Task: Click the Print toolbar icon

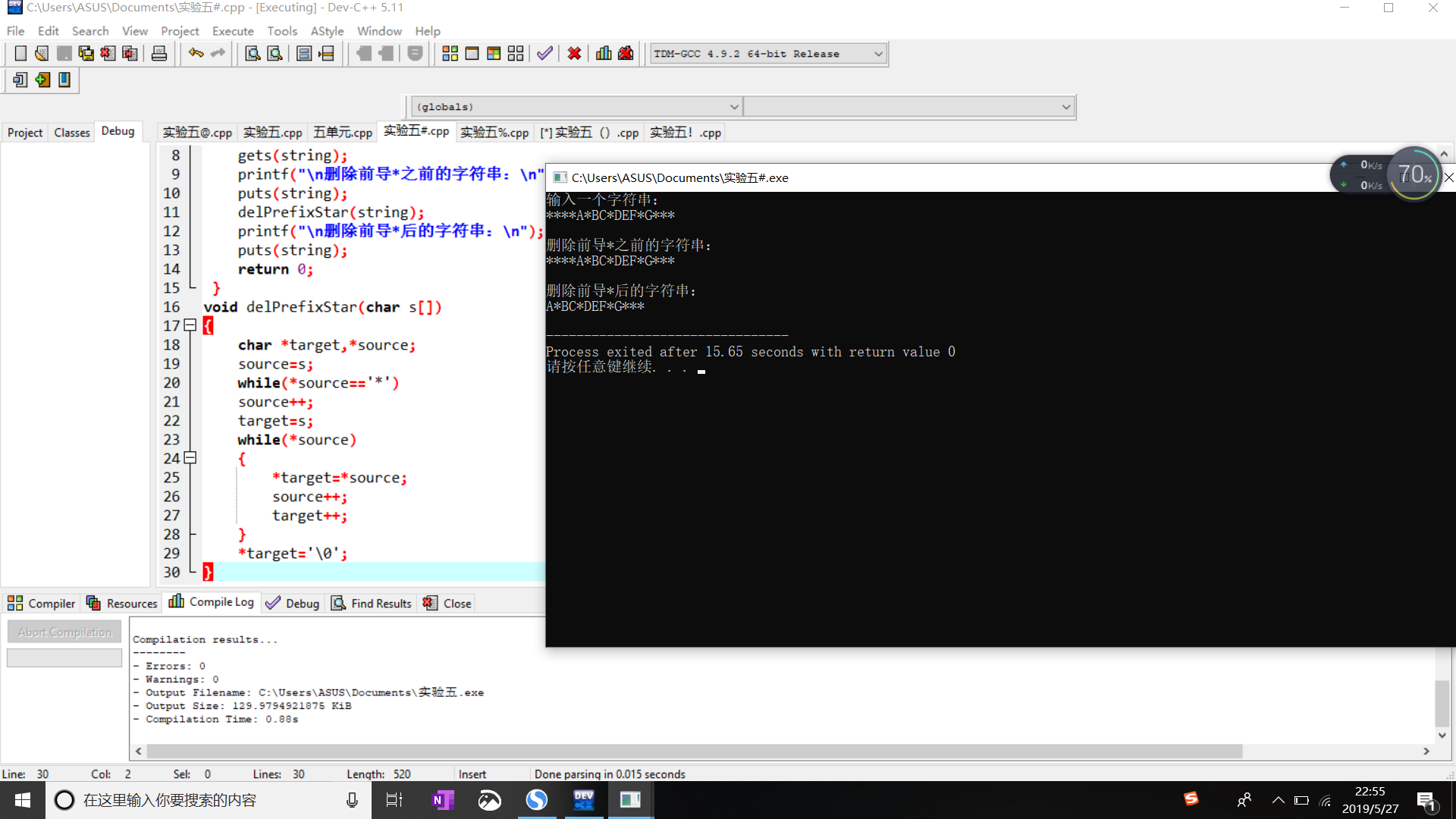Action: pyautogui.click(x=159, y=54)
